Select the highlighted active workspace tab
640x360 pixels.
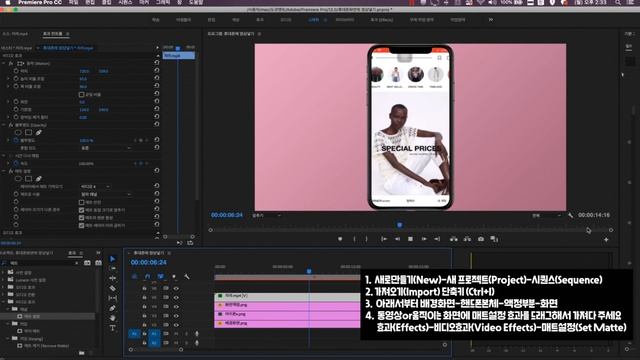[313, 19]
